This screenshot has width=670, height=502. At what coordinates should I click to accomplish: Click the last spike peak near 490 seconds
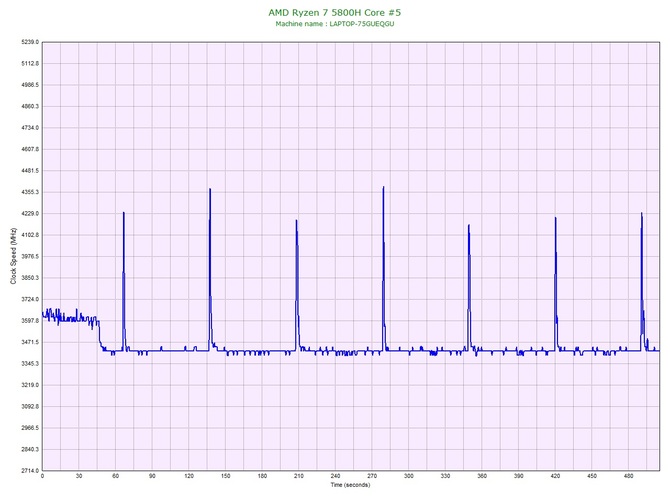pyautogui.click(x=641, y=213)
